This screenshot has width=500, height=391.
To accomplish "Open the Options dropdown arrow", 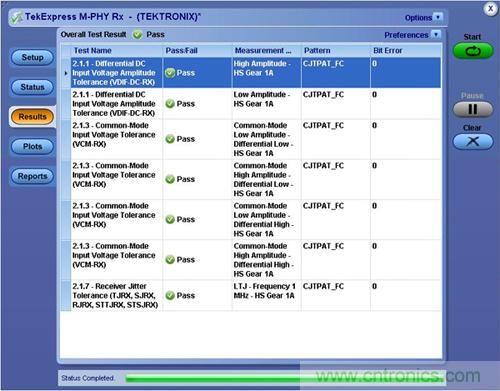I will coord(438,17).
